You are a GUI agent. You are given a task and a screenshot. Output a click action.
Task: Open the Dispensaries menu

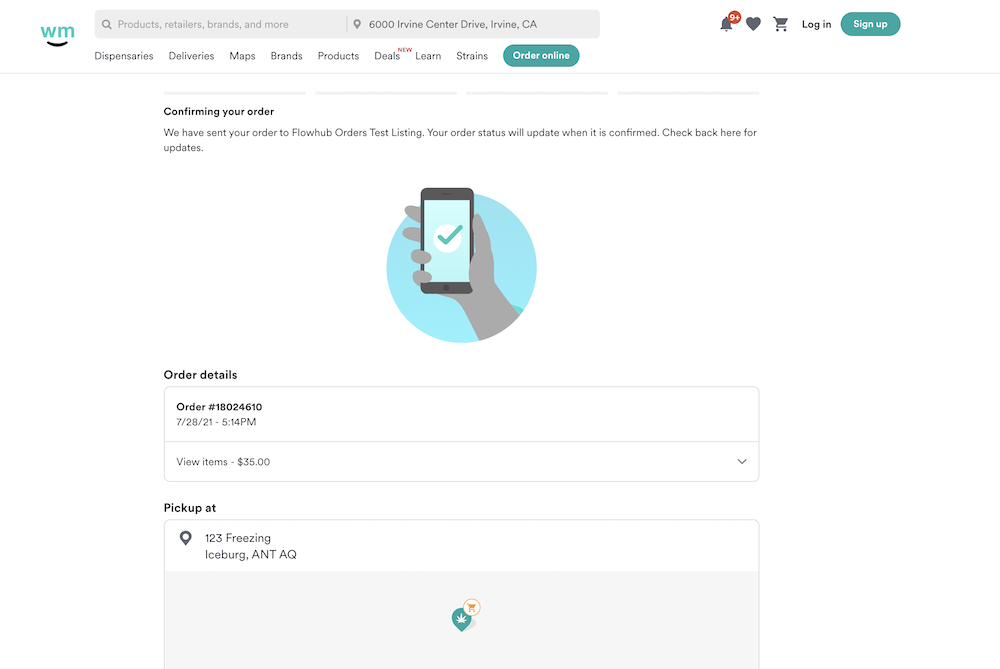pyautogui.click(x=123, y=56)
